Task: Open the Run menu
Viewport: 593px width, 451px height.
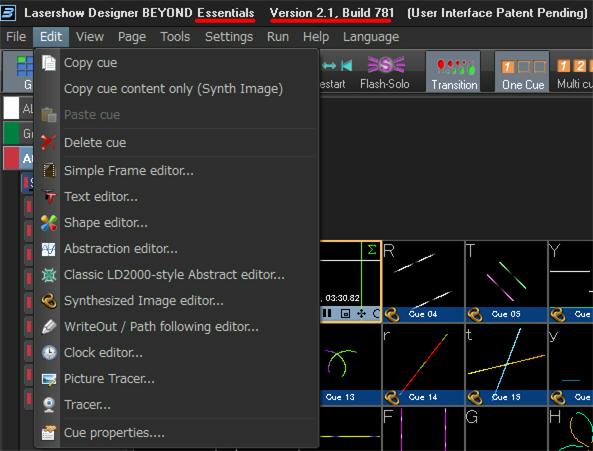Action: pos(278,37)
